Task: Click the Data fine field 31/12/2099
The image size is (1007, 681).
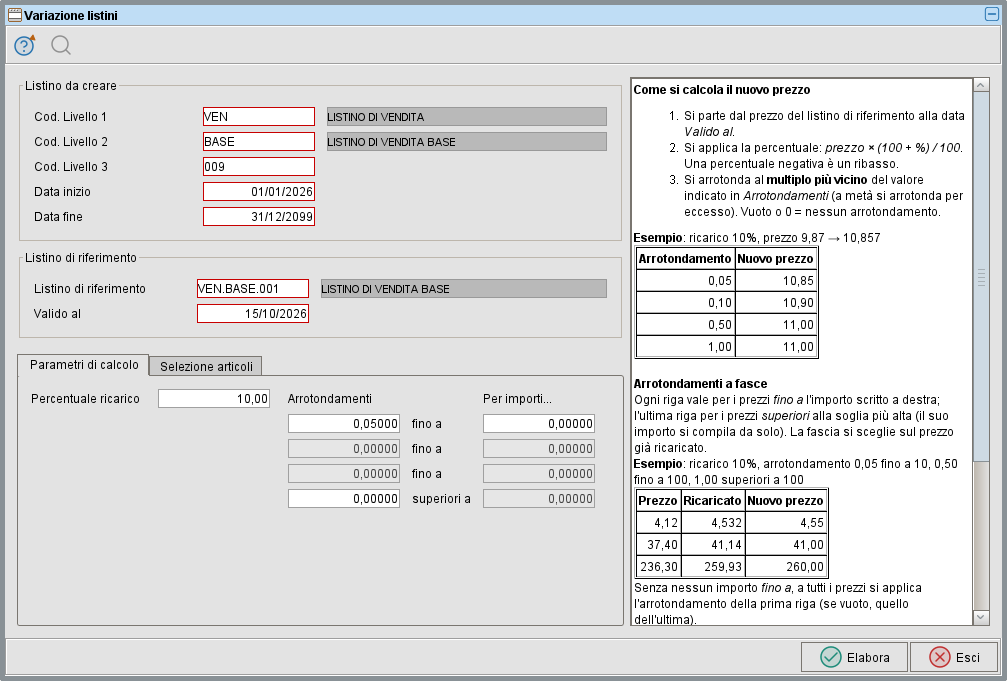Action: pos(259,217)
